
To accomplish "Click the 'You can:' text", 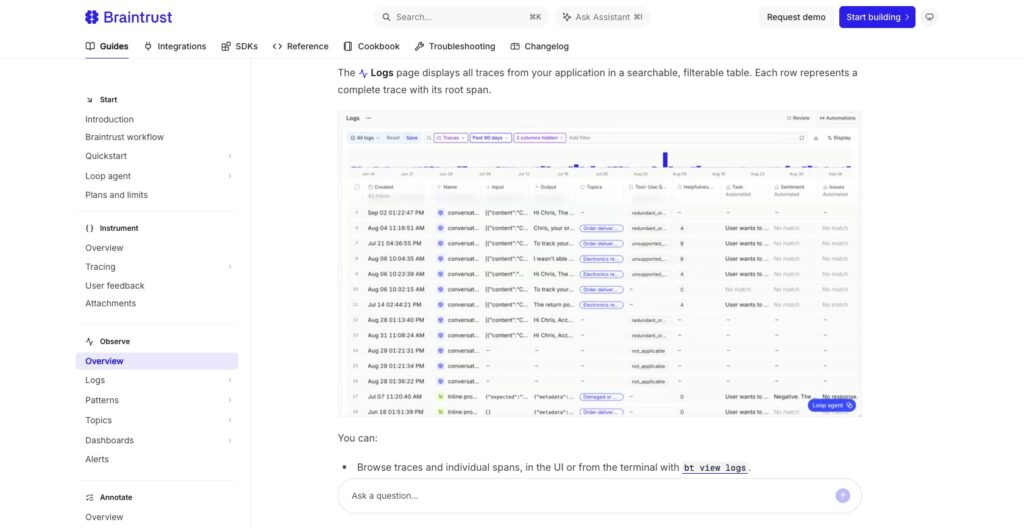I will click(357, 438).
